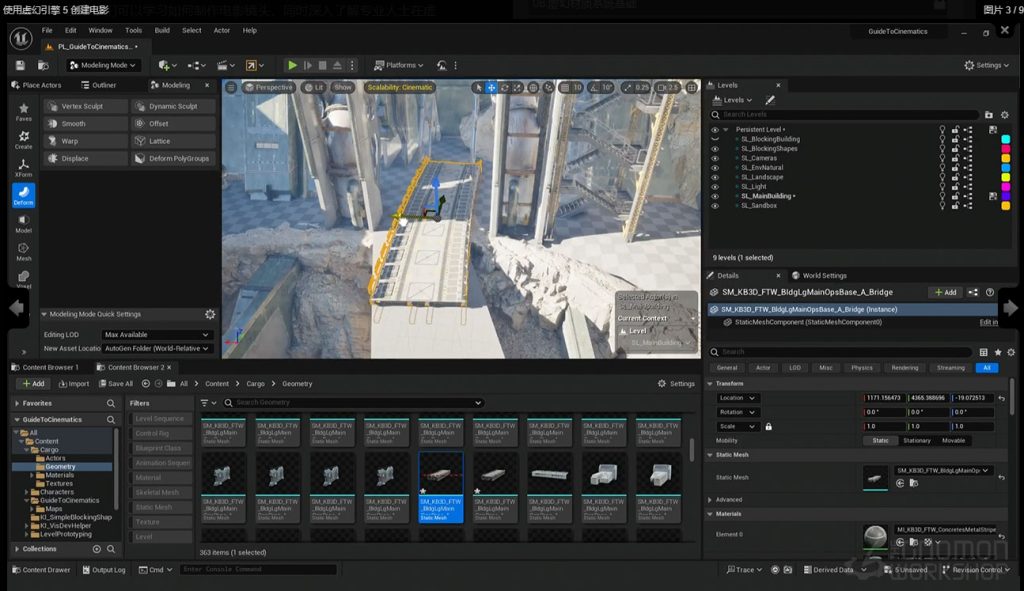The image size is (1024, 591).
Task: Click the Add component button in Details
Action: (945, 293)
